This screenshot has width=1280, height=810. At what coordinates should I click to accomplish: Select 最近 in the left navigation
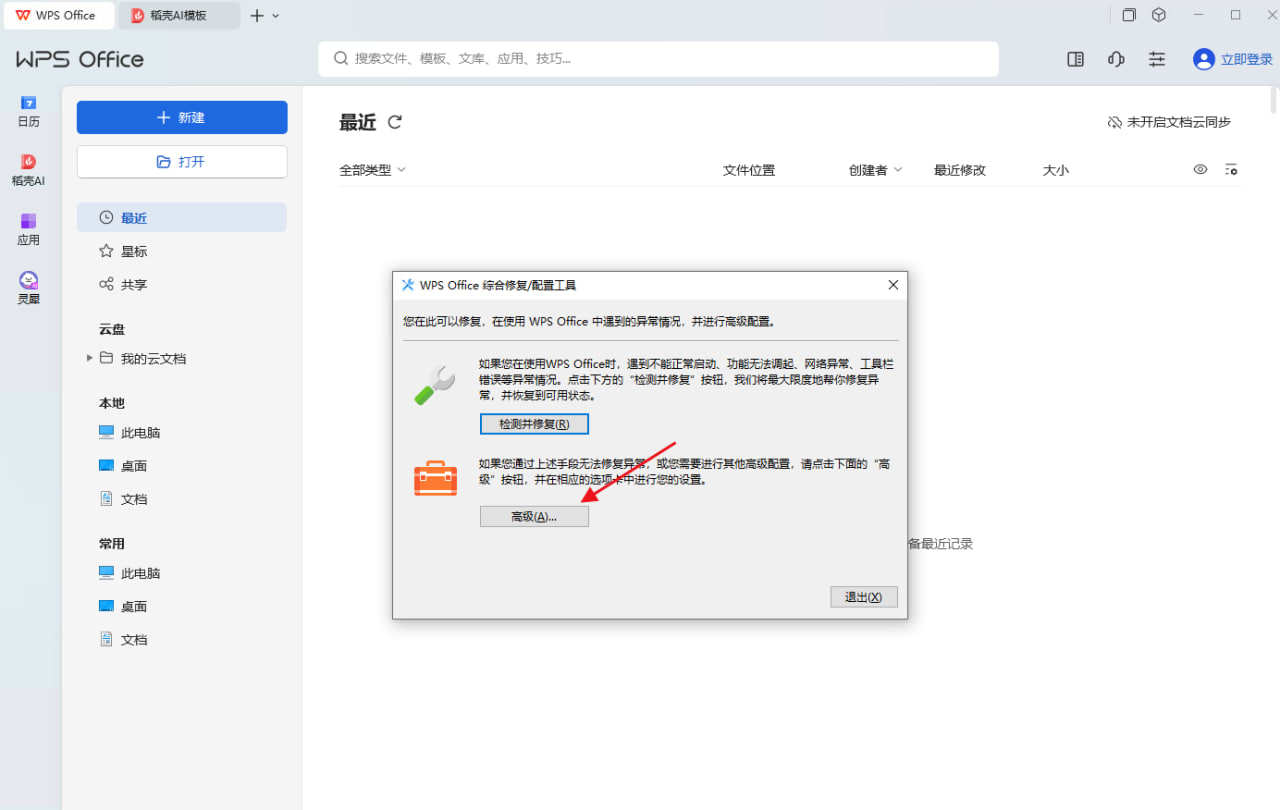pos(182,218)
